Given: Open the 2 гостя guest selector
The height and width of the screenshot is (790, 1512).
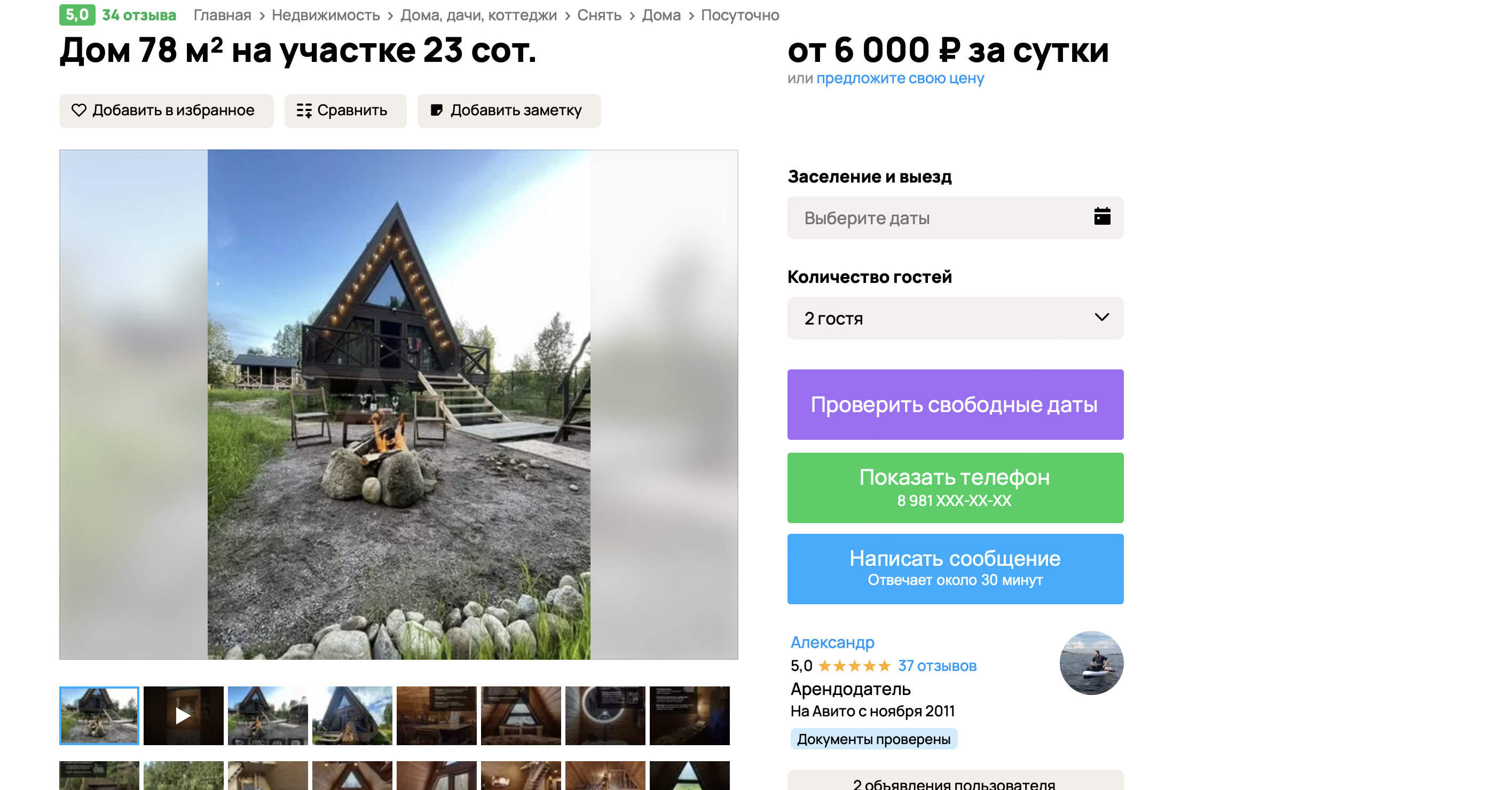Looking at the screenshot, I should coord(955,318).
